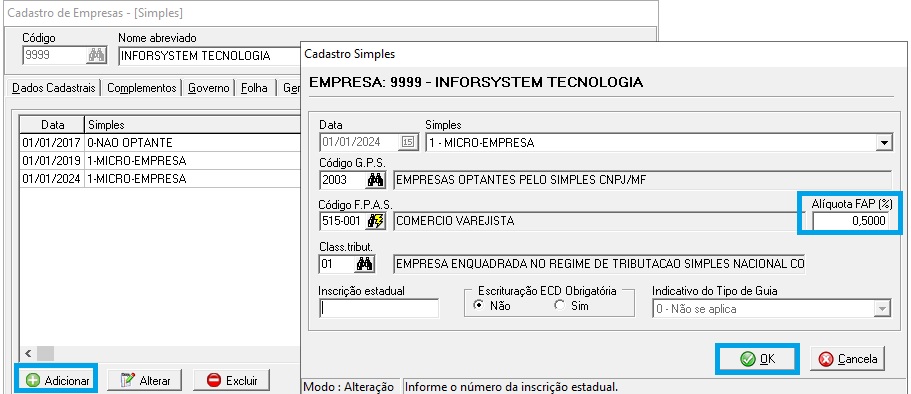Switch to the Complementos tab
Viewport: 911px width, 394px height.
pyautogui.click(x=141, y=88)
